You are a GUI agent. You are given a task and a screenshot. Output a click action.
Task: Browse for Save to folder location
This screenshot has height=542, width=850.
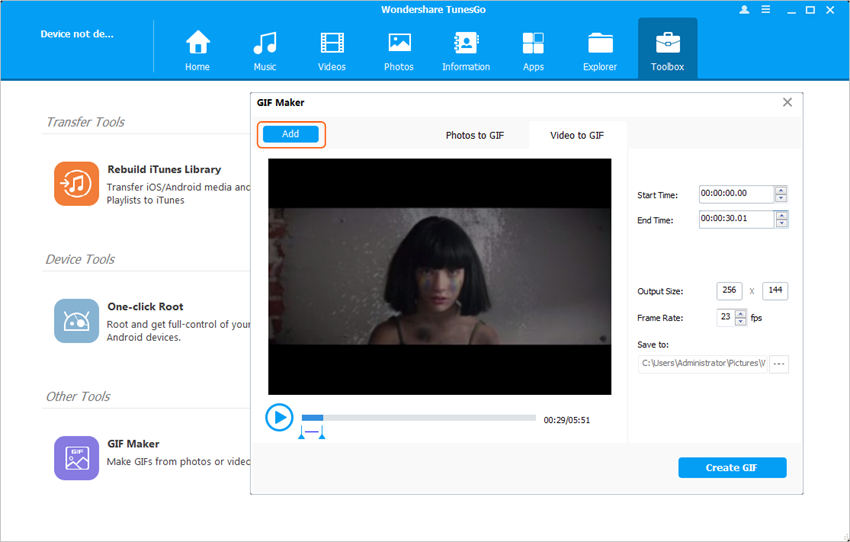pos(779,364)
